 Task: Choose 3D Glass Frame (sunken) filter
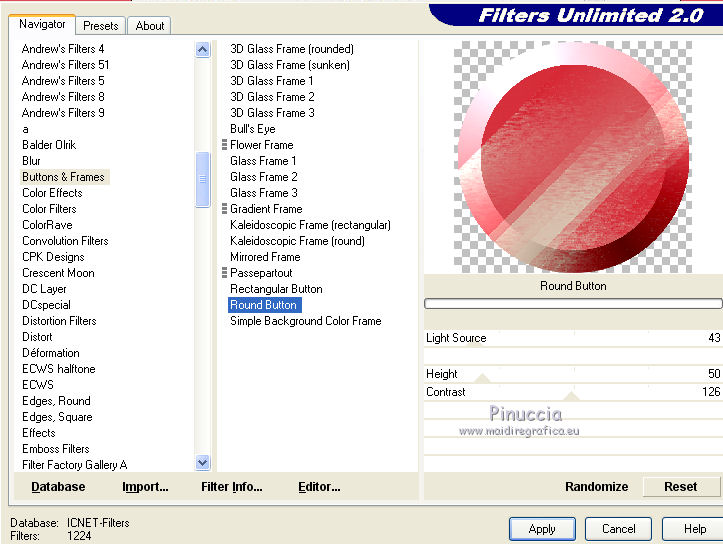point(290,65)
